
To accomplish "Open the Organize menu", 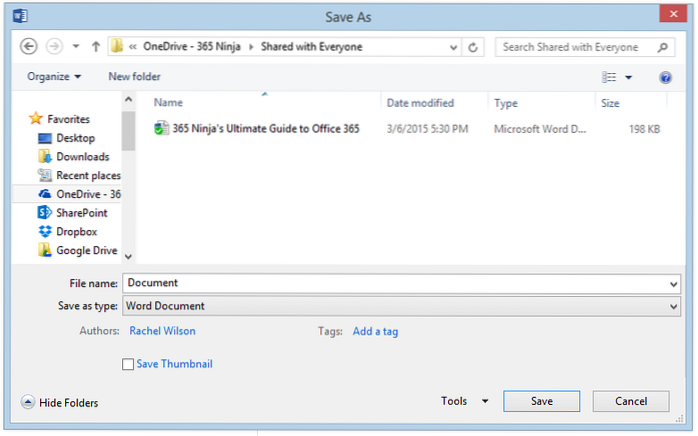I will 54,77.
